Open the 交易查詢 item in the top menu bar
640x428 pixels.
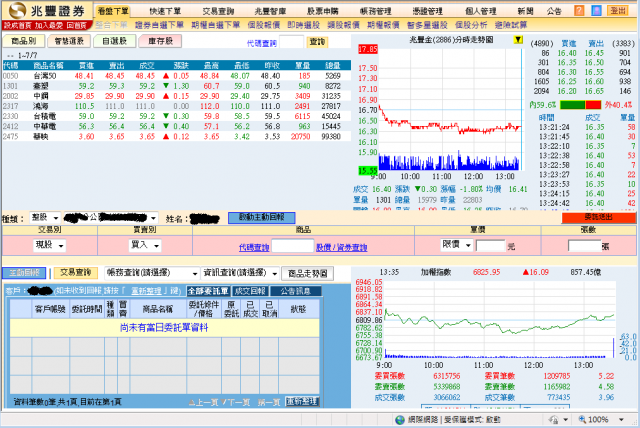tap(218, 11)
